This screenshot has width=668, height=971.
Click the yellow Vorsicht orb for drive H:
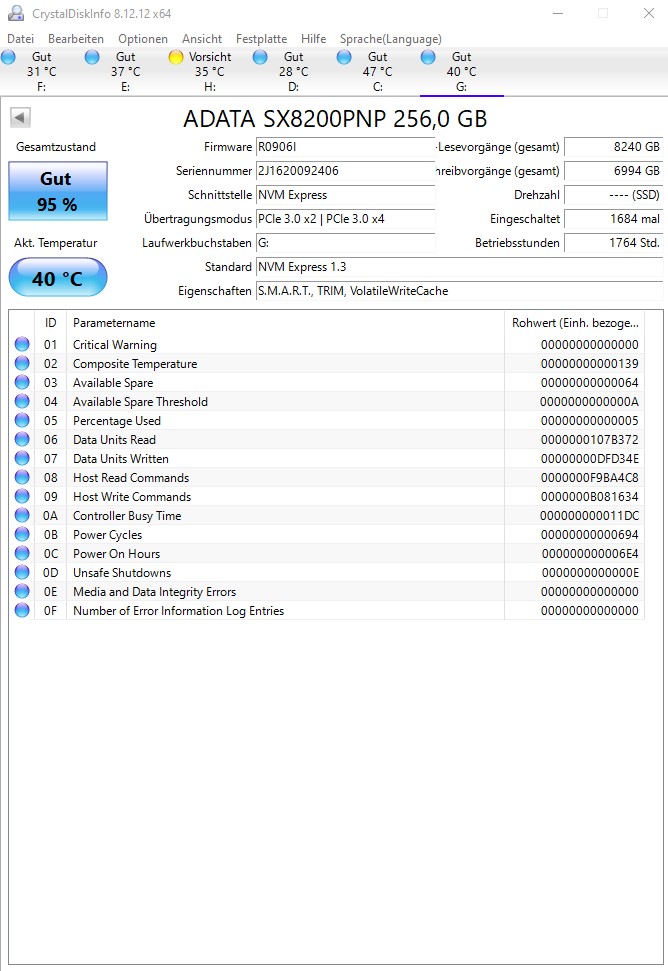(176, 58)
